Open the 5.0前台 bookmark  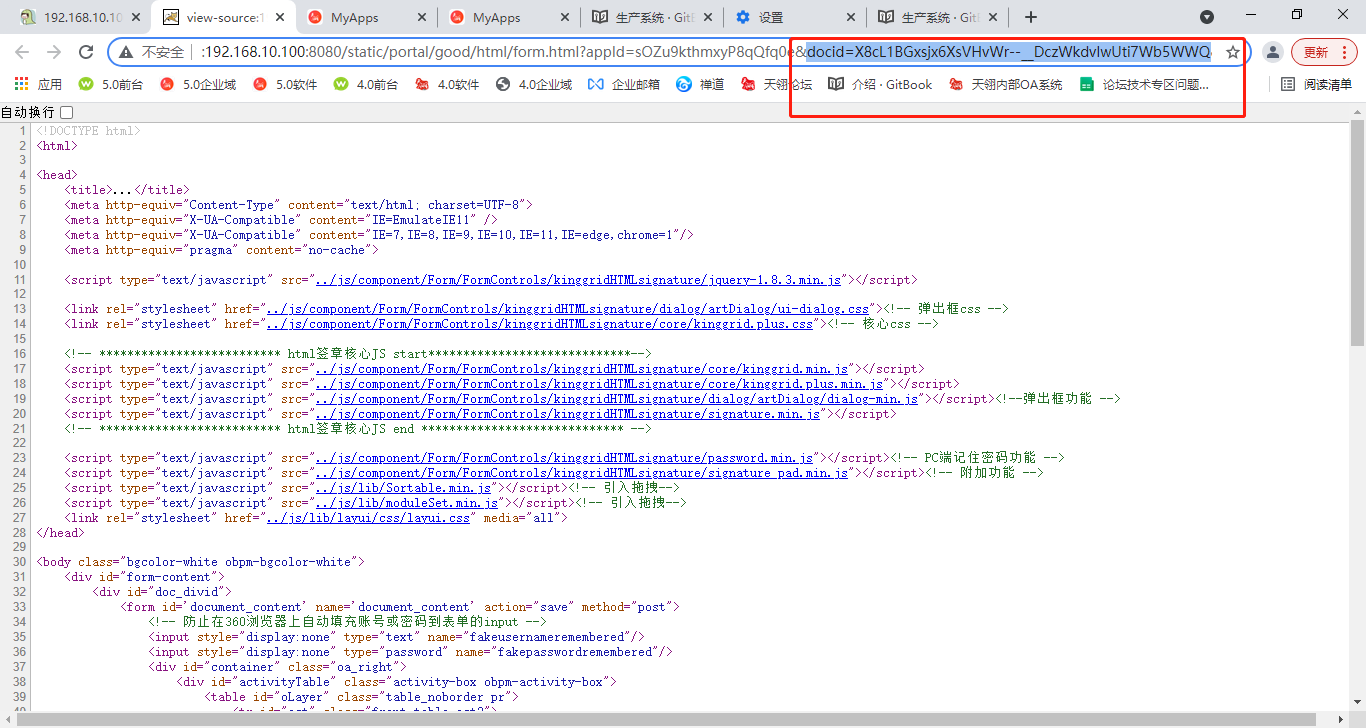(x=111, y=85)
